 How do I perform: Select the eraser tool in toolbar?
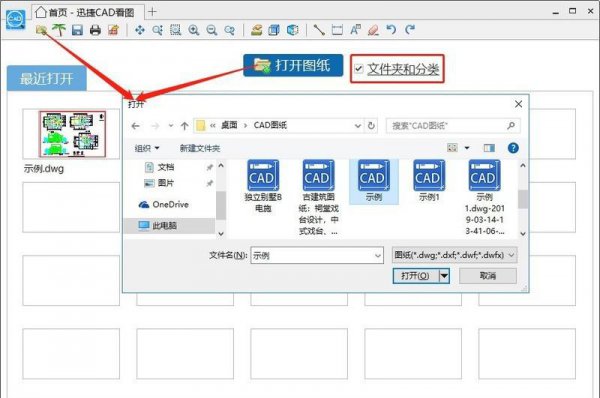pyautogui.click(x=373, y=30)
